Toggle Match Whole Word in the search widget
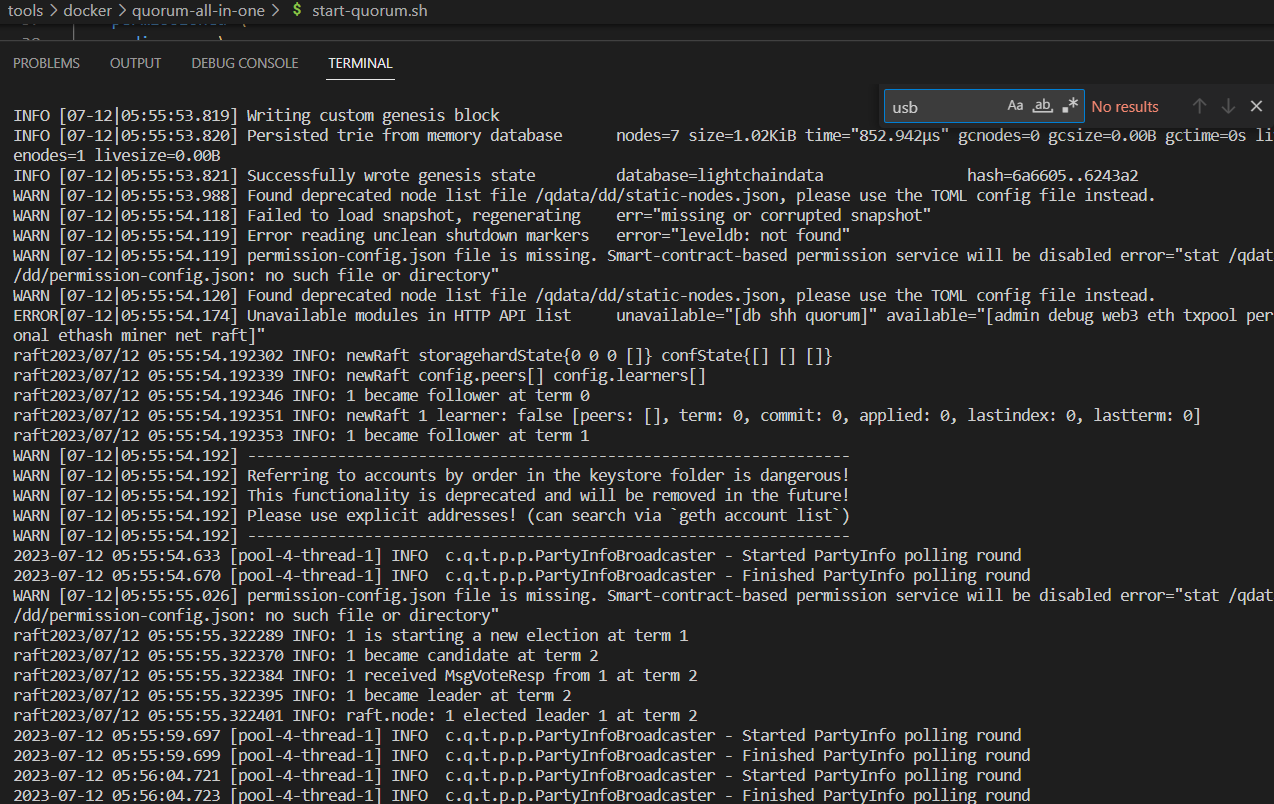The width and height of the screenshot is (1274, 804). [x=1041, y=105]
